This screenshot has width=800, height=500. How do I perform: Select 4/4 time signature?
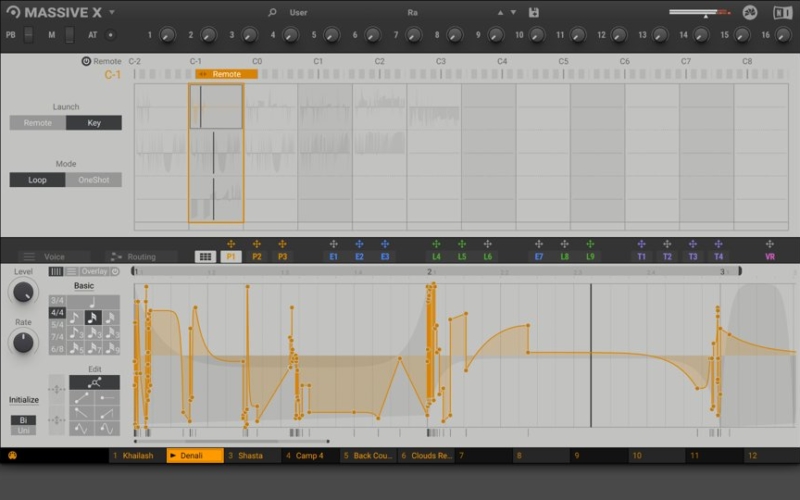coord(57,312)
